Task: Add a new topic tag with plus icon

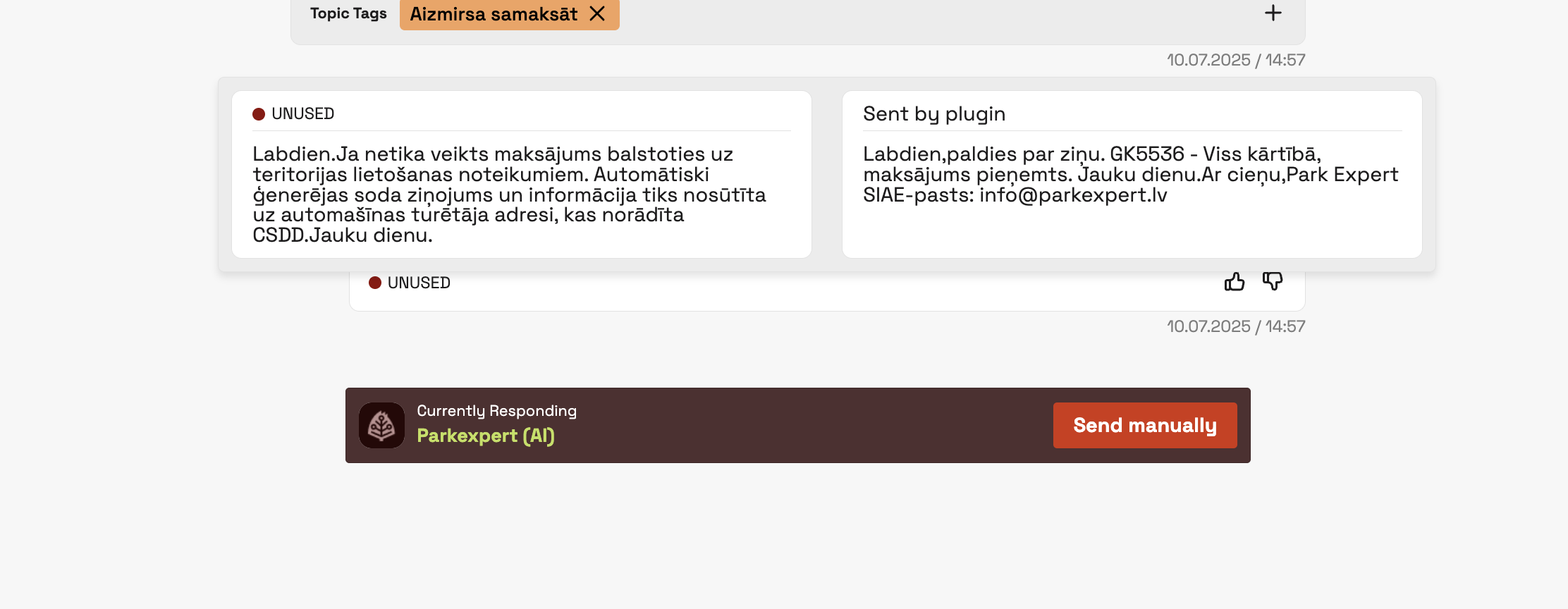Action: pyautogui.click(x=1273, y=13)
